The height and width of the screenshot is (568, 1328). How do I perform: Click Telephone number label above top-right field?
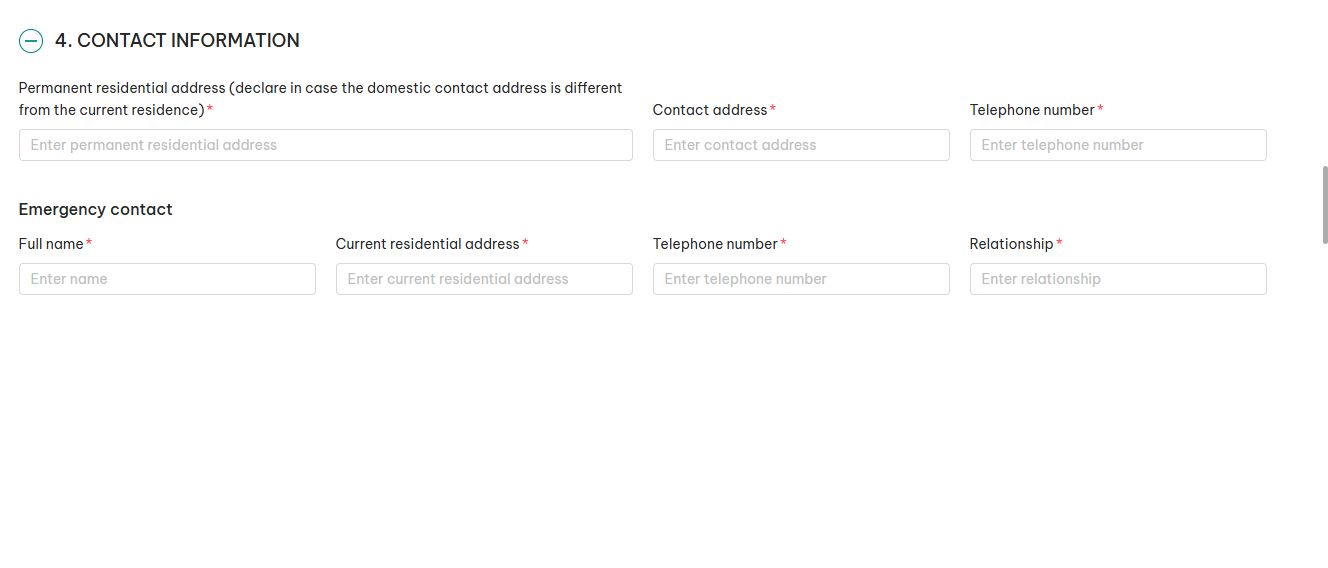point(1032,110)
